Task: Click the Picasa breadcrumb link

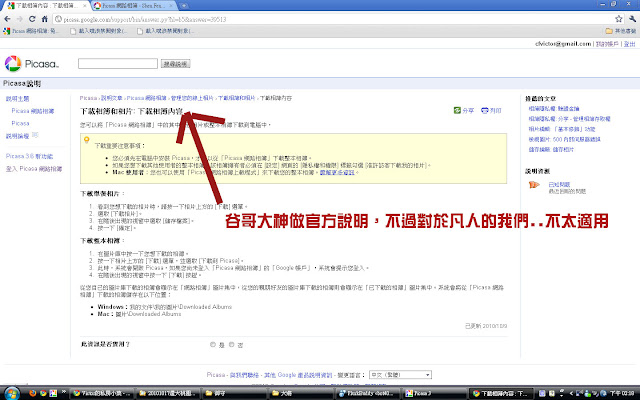Action: point(88,98)
